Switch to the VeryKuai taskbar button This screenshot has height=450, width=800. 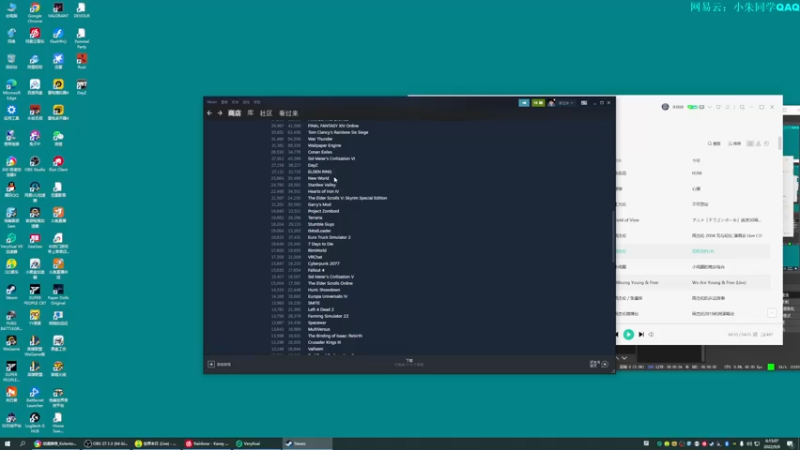256,443
